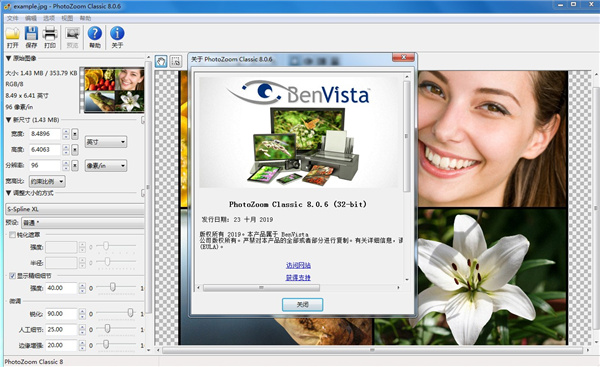Click the fine detail strength field 40.00
Viewport: 600px width, 367px height.
pos(61,288)
